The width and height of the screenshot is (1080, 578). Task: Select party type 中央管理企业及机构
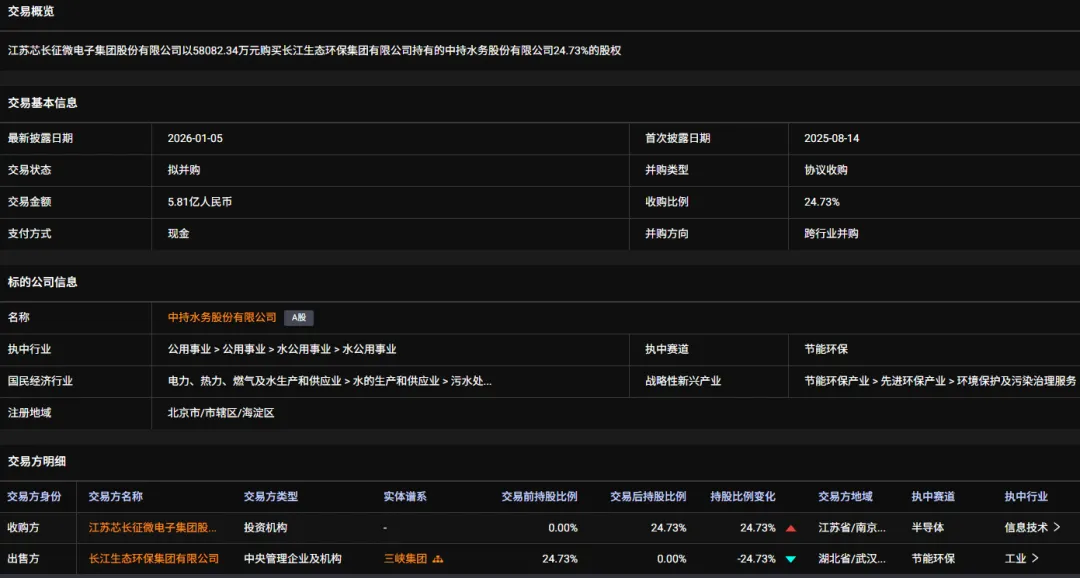293,559
